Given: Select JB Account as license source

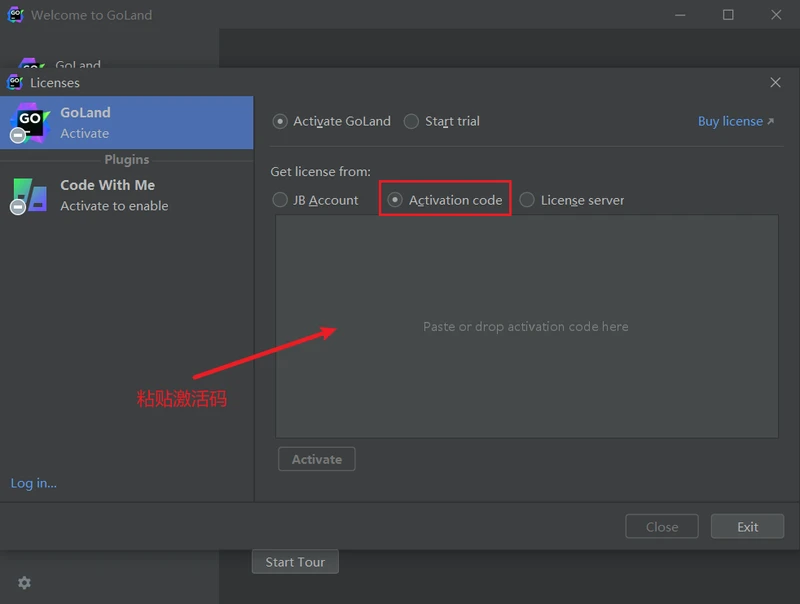Looking at the screenshot, I should click(280, 200).
